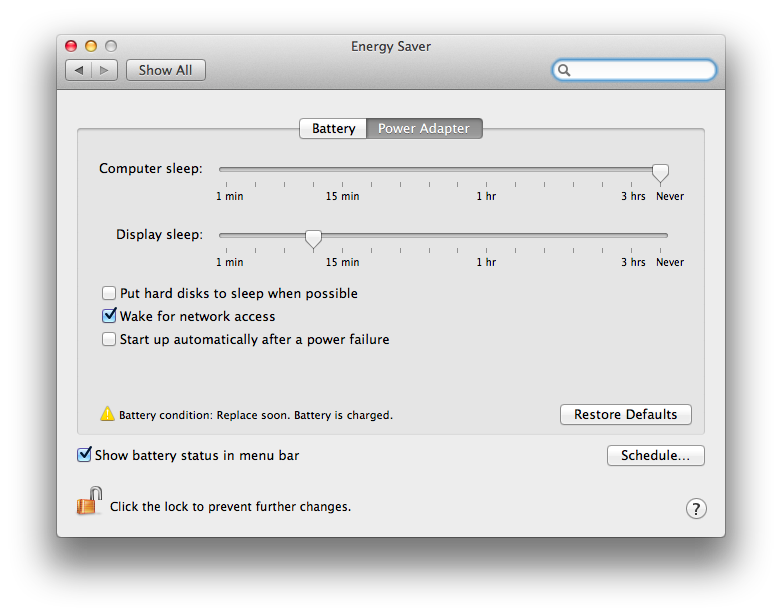Click the Display sleep slider thumb

click(313, 239)
